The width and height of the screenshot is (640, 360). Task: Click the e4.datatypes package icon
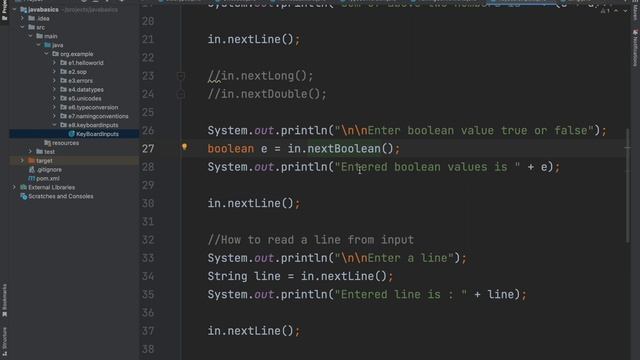tap(63, 89)
